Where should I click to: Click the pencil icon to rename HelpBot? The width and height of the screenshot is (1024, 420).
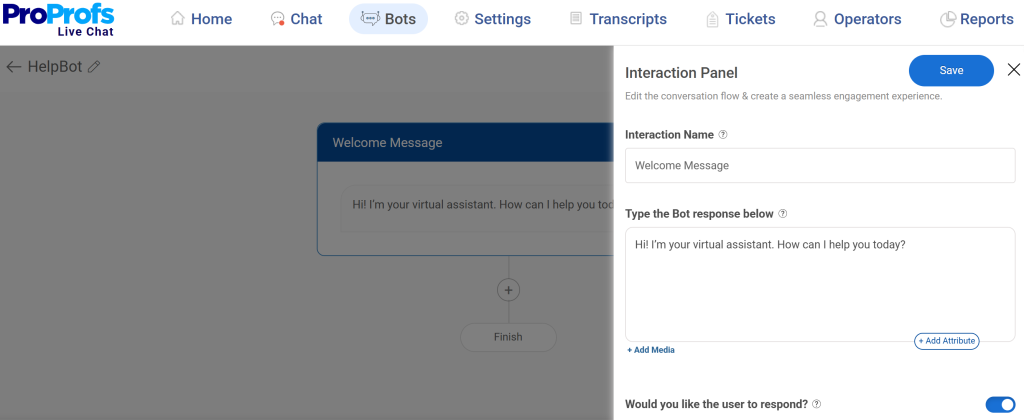tap(94, 67)
